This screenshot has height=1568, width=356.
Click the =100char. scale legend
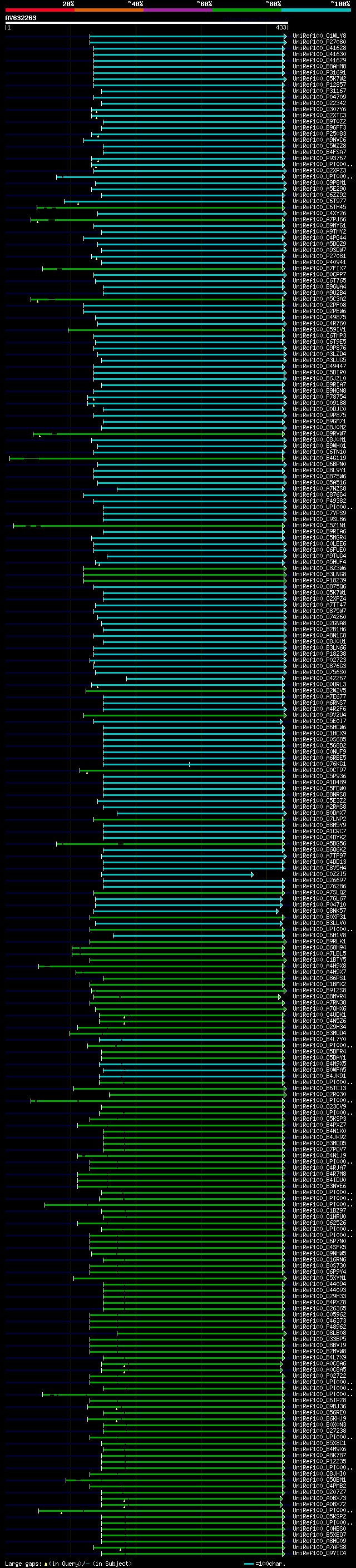coord(264,1564)
